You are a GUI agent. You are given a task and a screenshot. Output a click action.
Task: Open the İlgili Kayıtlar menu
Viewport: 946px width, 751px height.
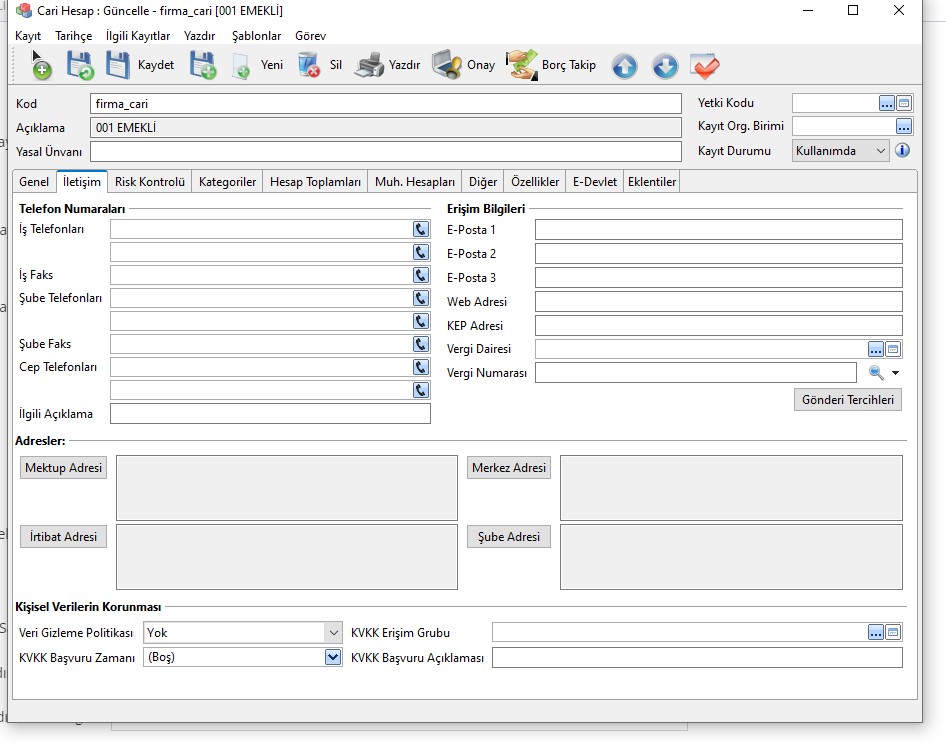coord(138,35)
